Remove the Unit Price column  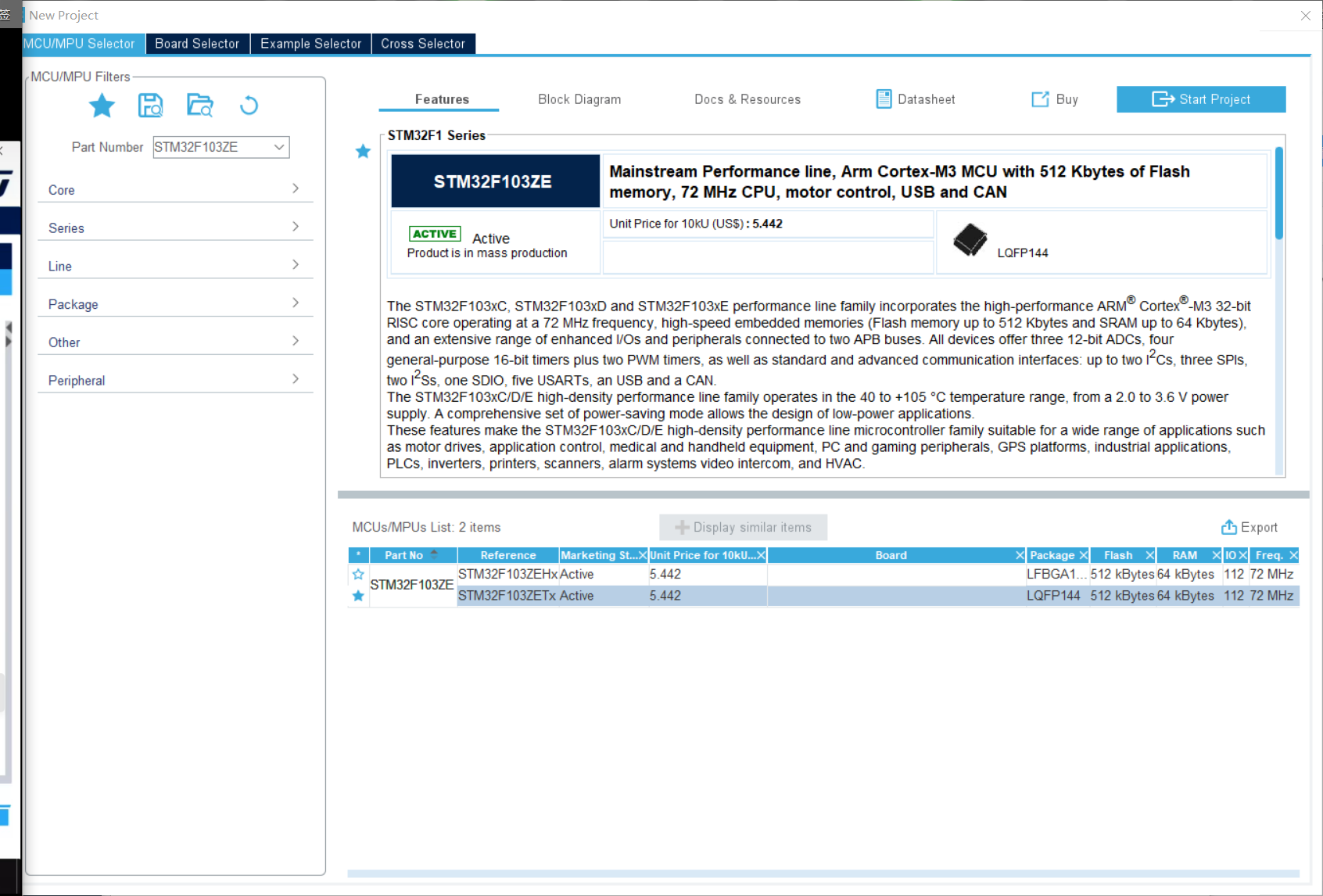point(761,555)
